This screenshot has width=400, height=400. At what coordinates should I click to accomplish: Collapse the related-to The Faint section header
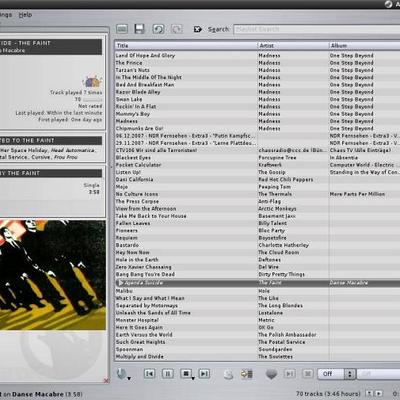51,140
